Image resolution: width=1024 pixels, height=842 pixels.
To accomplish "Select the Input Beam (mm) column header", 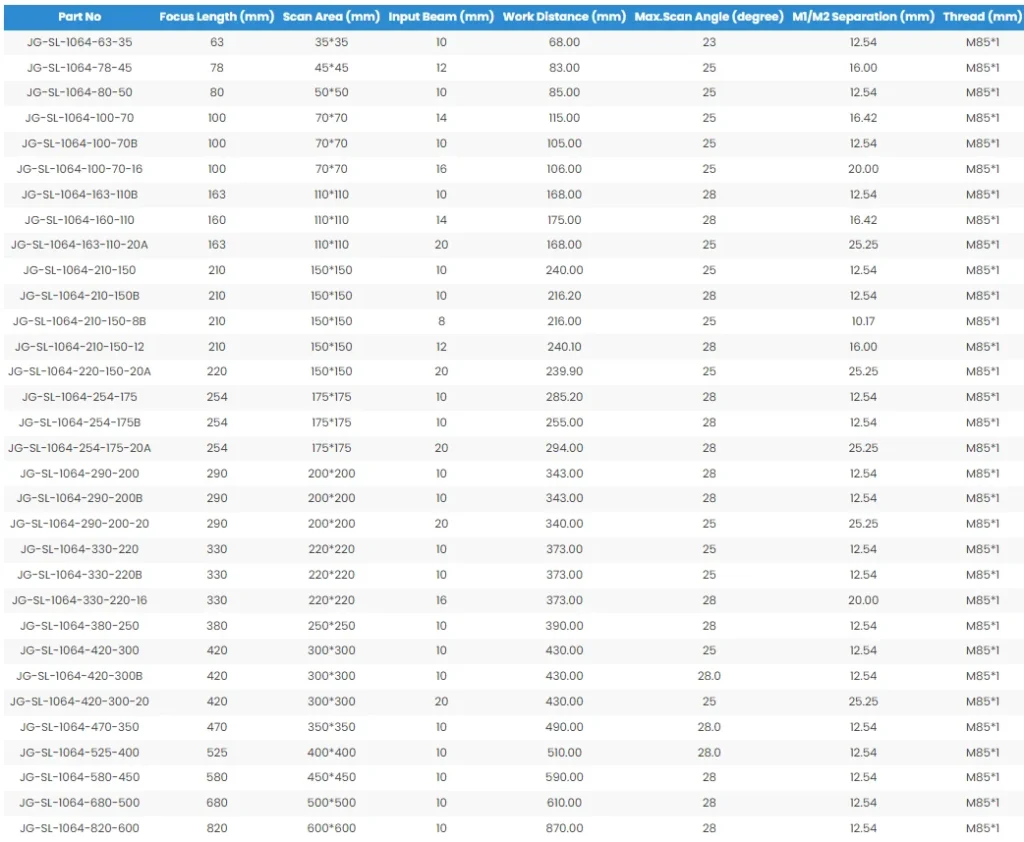I will tap(441, 17).
